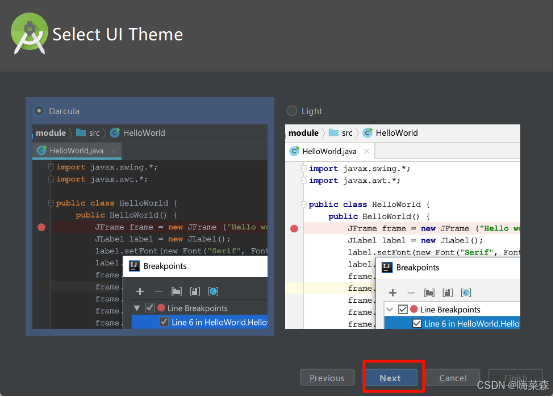Click 'module' breadcrumb in Light preview
Screen dimensions: 554x397
(x=303, y=133)
